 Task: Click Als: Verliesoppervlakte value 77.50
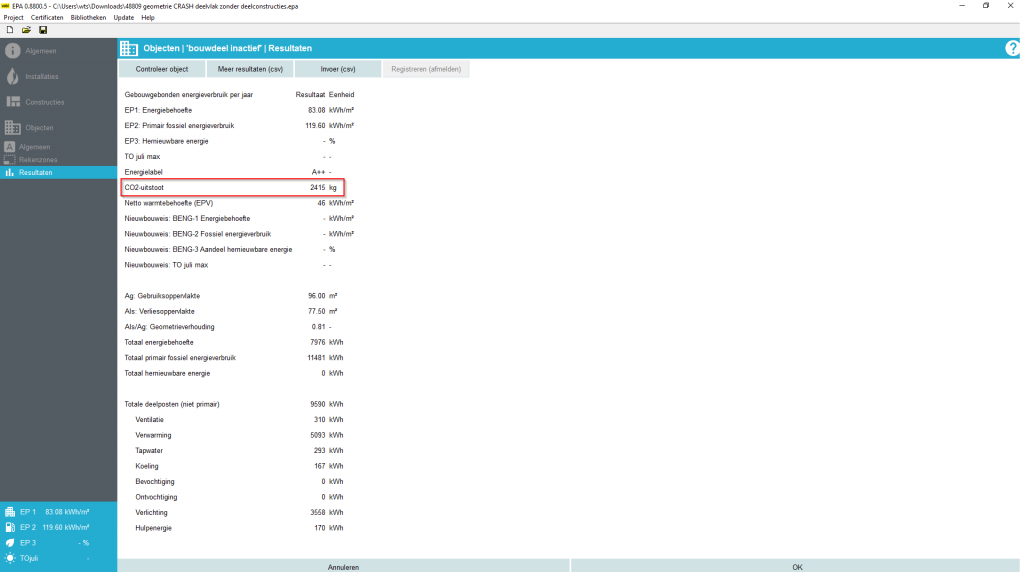tap(317, 311)
